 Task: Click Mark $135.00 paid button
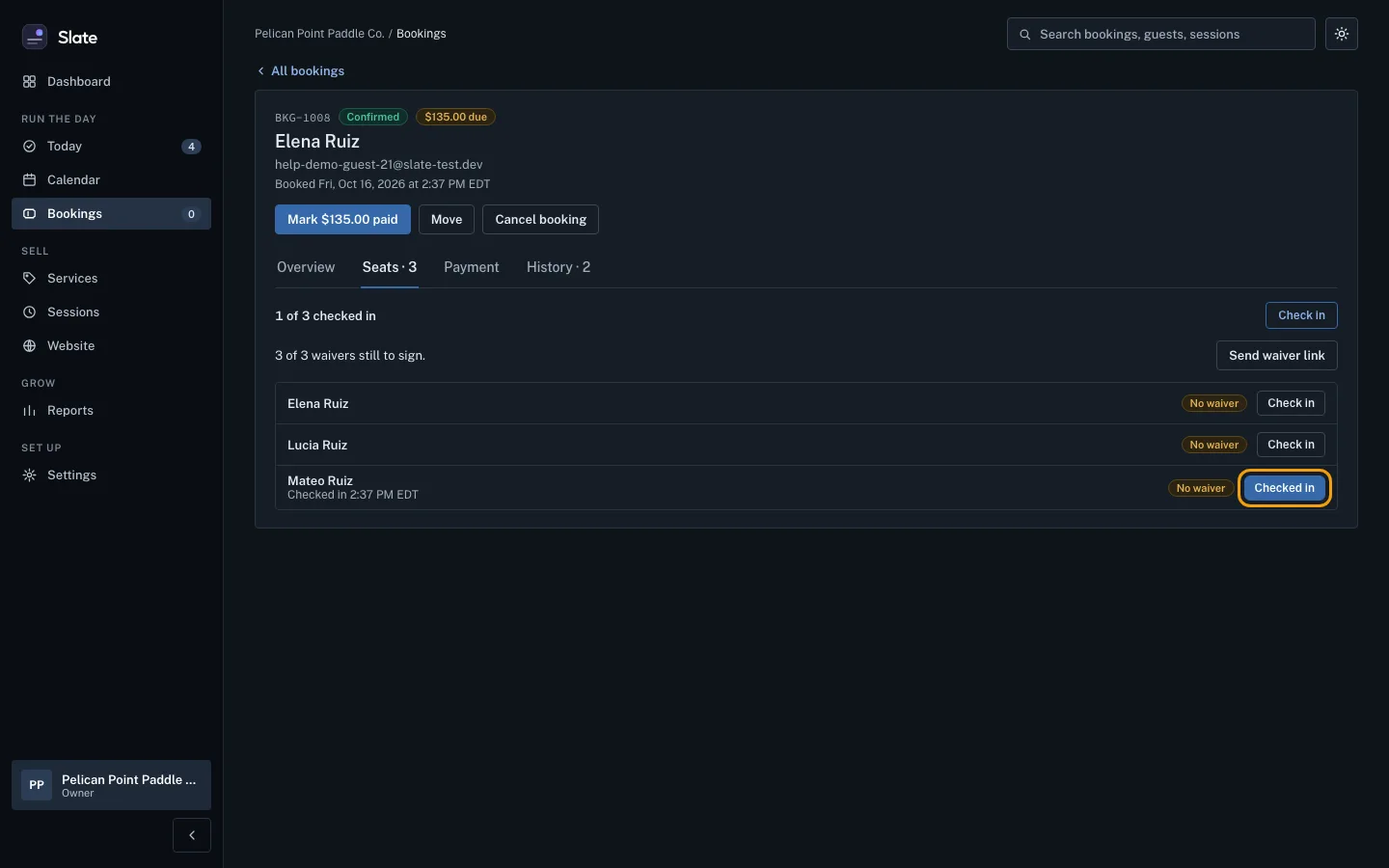[342, 220]
